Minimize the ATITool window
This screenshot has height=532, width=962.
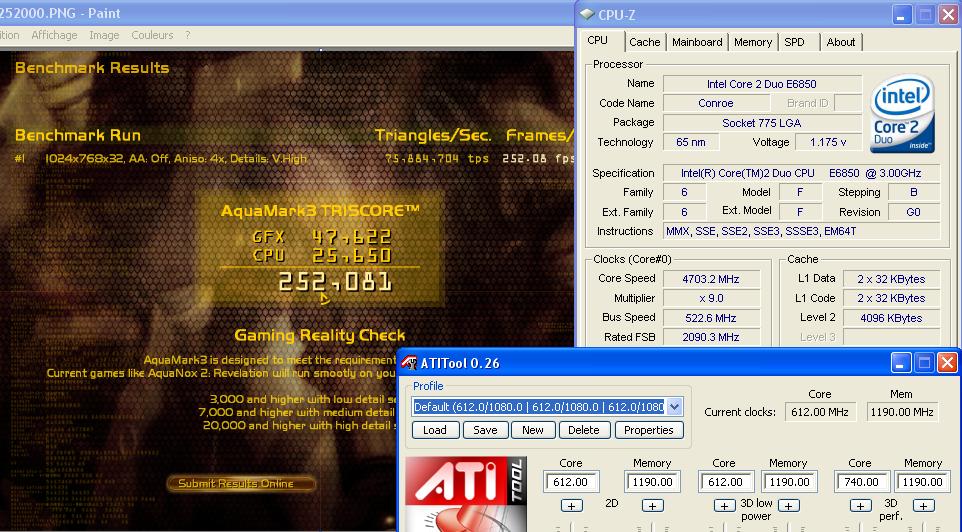point(900,363)
